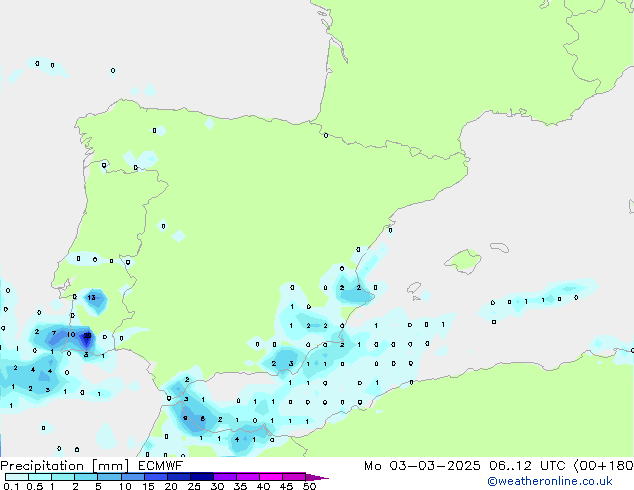The width and height of the screenshot is (634, 490).
Task: Click the legend scale label '0.1'
Action: (11, 486)
